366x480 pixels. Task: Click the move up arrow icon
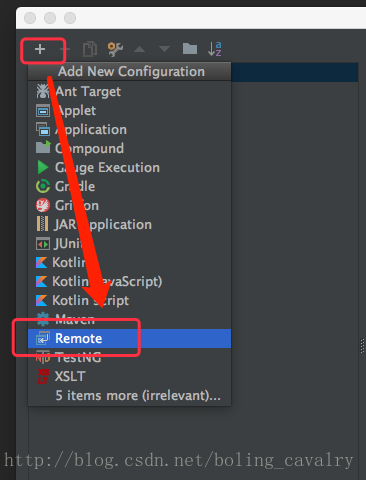[x=139, y=49]
